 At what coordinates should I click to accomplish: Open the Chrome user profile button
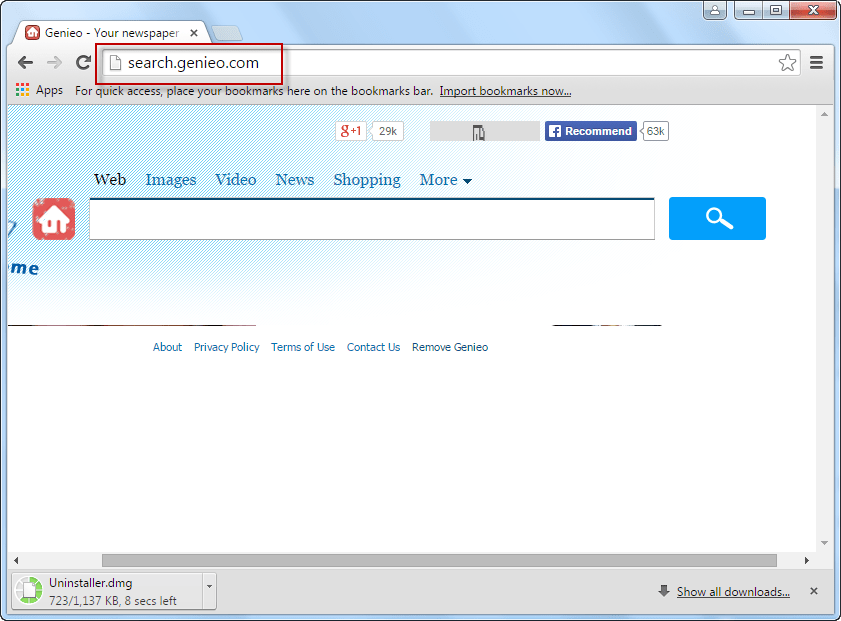715,10
